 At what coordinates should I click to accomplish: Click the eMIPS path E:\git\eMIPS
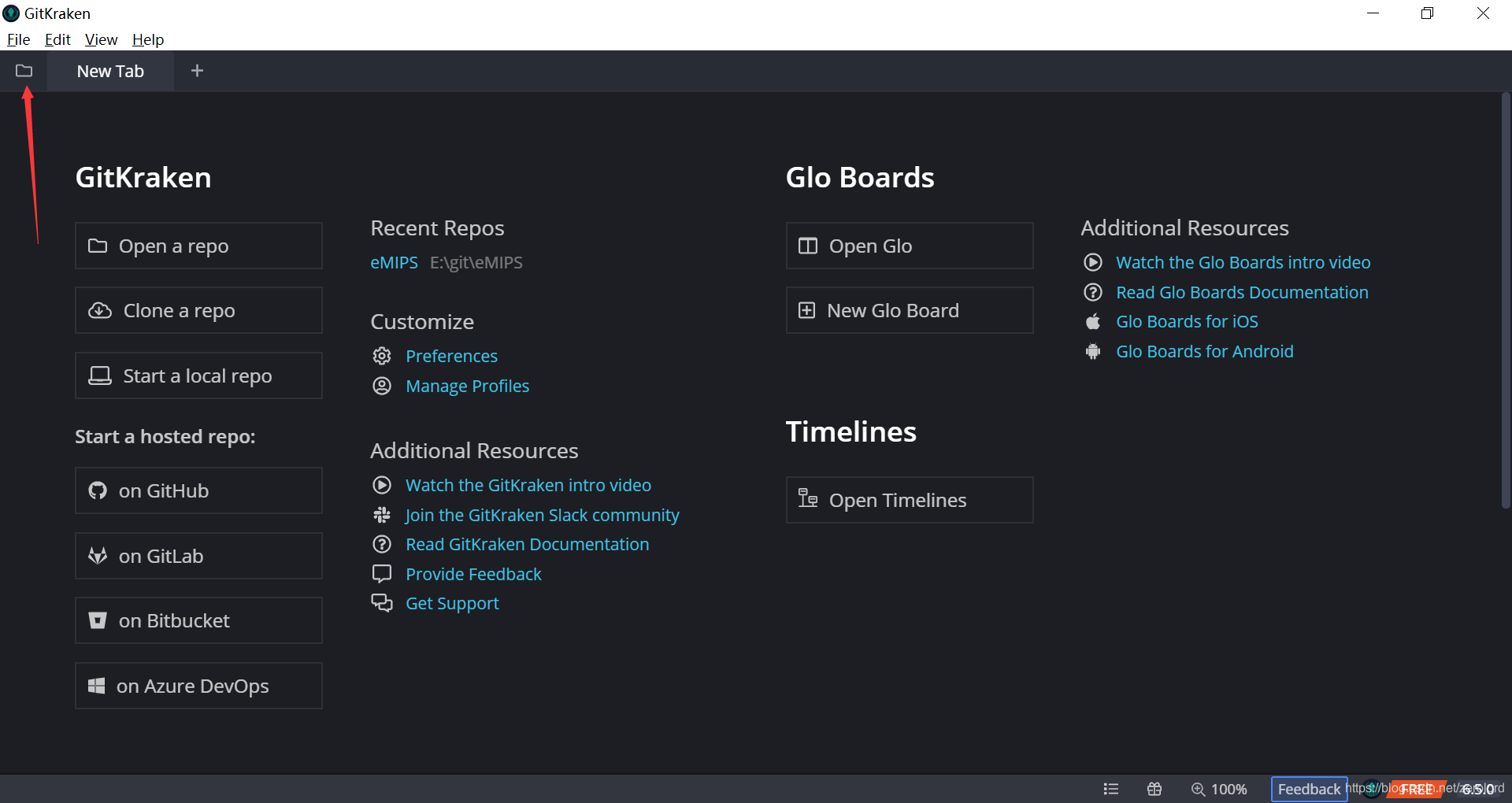click(x=476, y=263)
